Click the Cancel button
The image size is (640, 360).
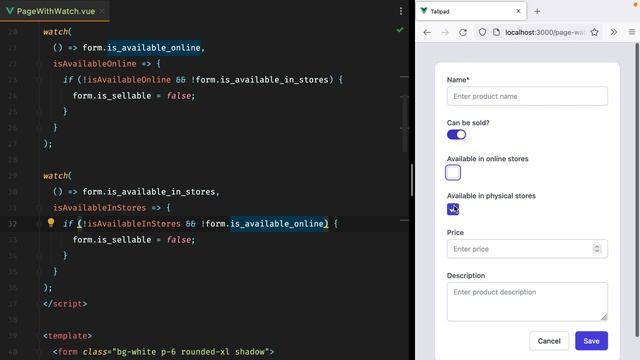(x=549, y=341)
